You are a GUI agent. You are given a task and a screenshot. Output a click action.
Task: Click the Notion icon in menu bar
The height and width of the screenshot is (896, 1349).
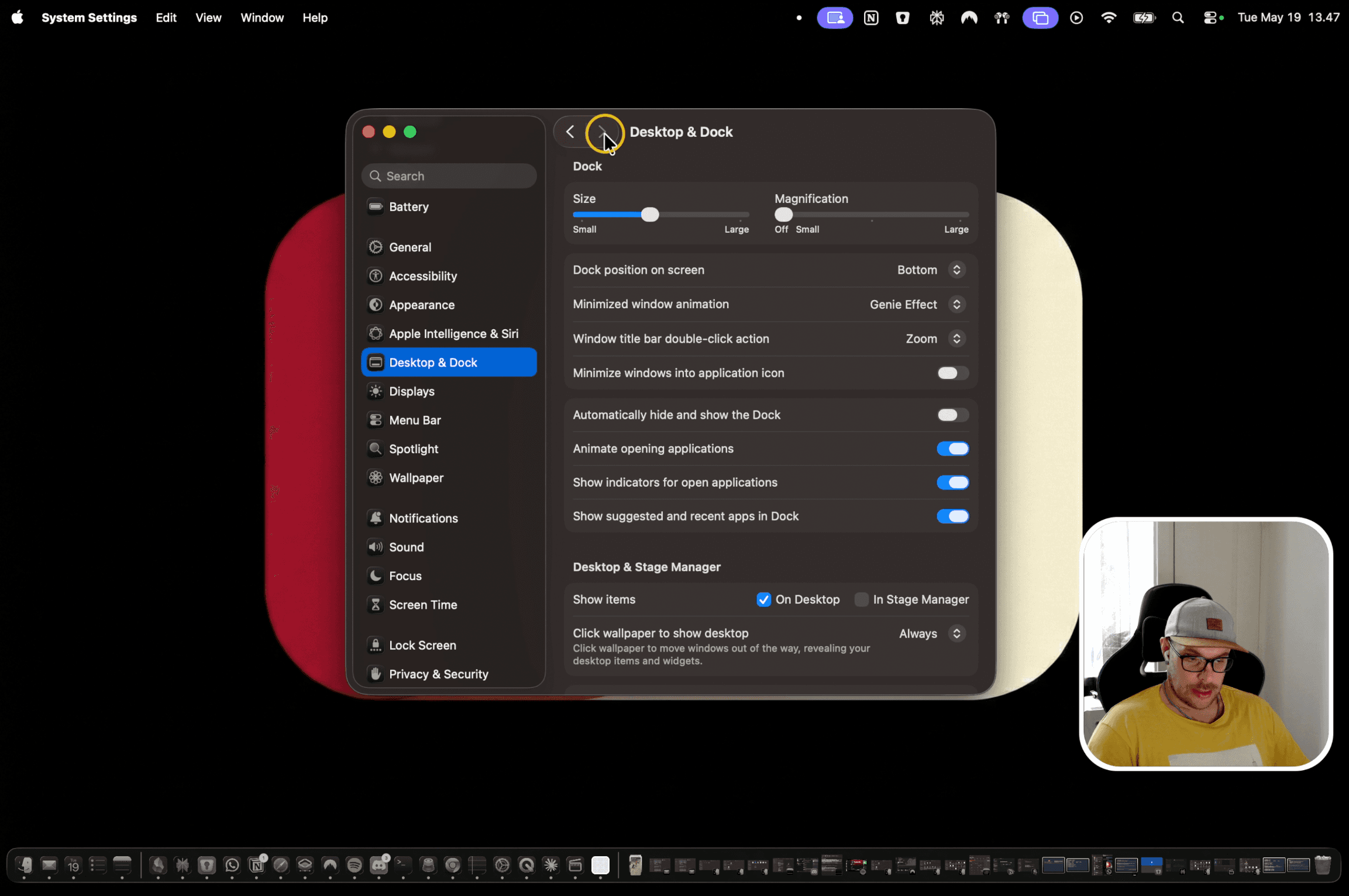(871, 18)
